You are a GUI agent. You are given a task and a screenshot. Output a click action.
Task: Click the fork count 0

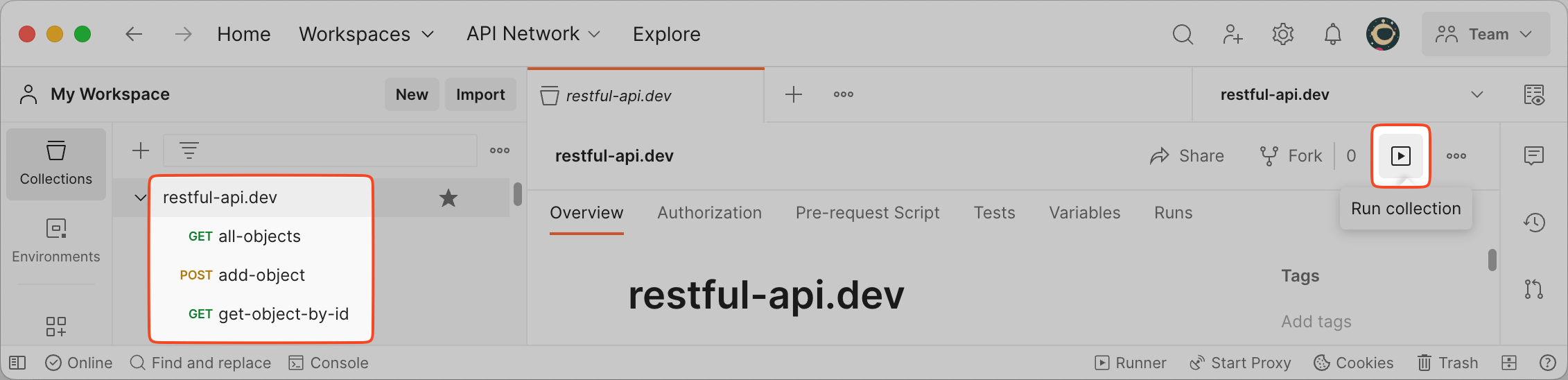1351,156
